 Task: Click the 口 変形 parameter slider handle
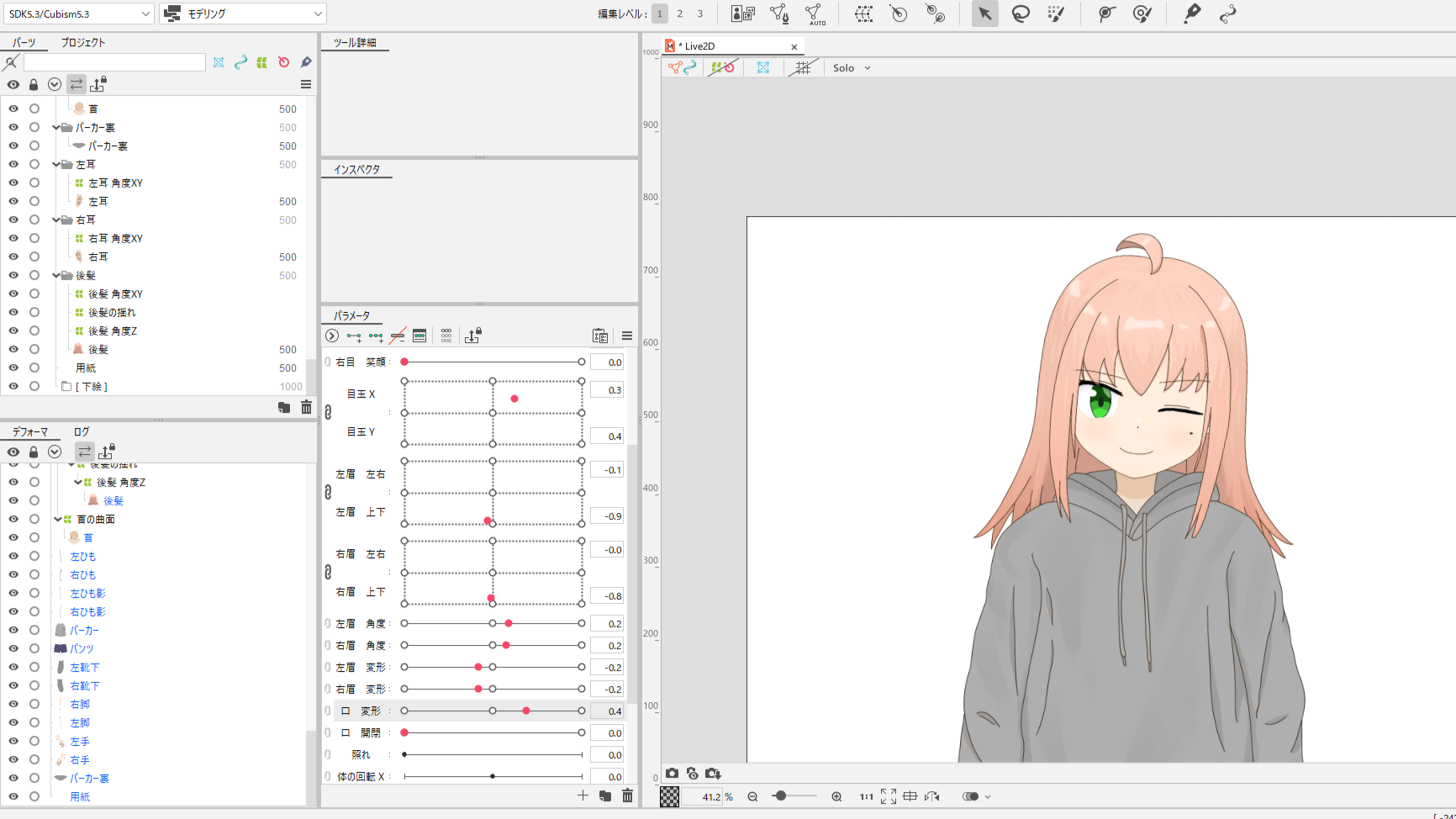[526, 711]
